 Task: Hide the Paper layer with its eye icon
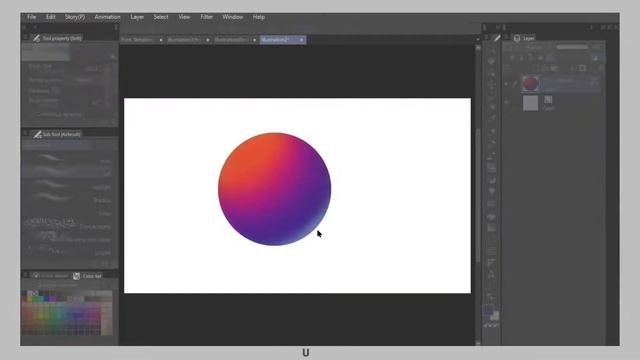point(507,102)
